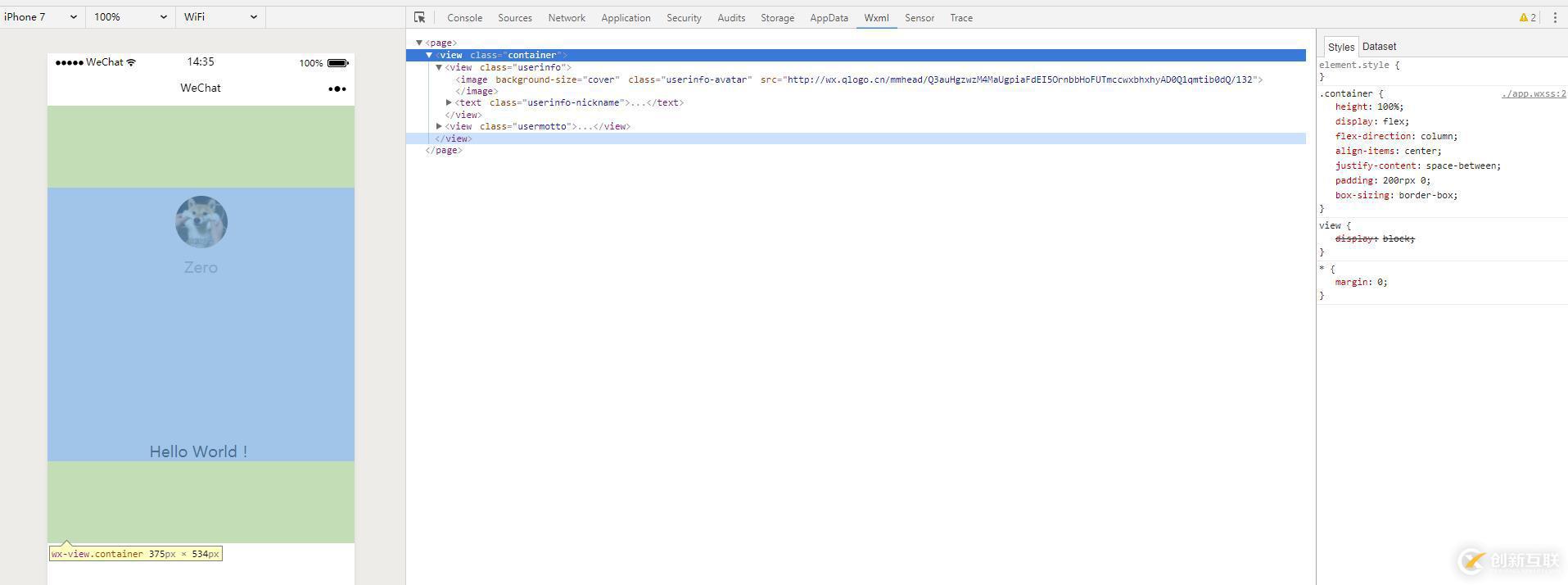Select the Styles panel tab

pyautogui.click(x=1340, y=47)
